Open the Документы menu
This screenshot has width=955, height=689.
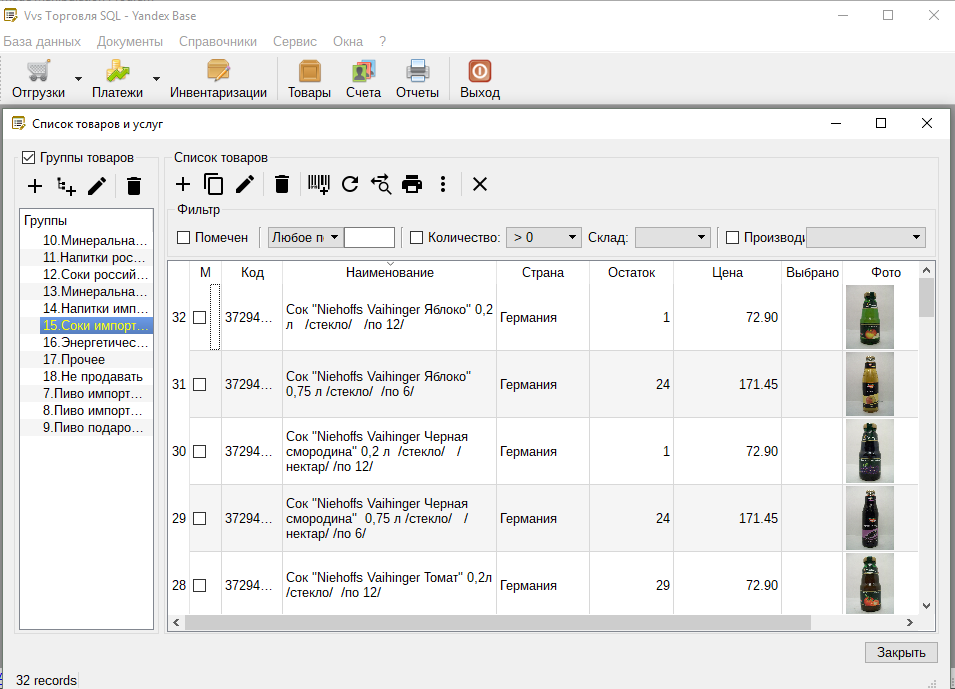(130, 41)
